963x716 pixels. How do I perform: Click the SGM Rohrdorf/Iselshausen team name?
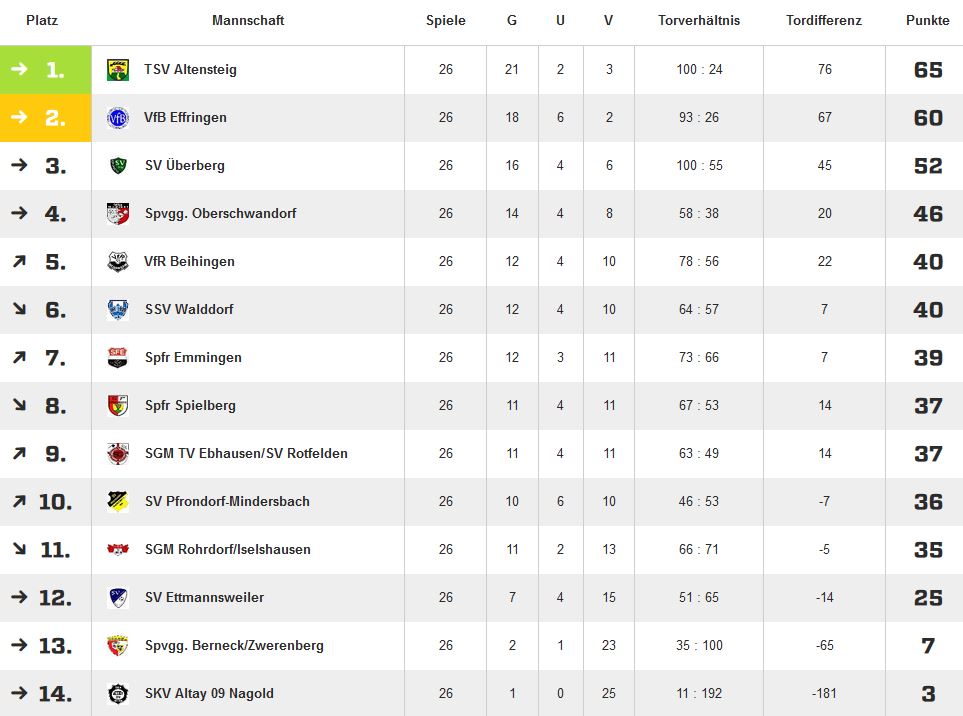tap(228, 550)
